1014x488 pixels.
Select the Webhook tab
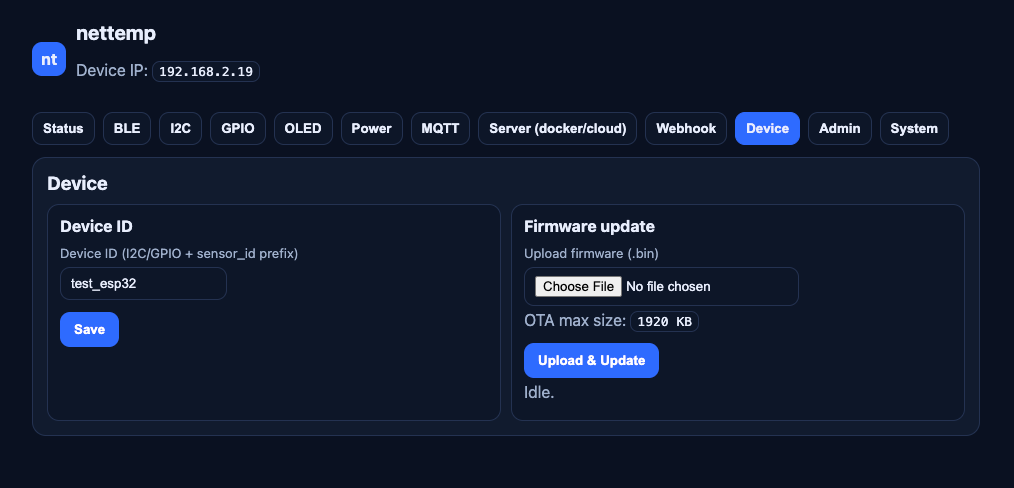coord(686,129)
